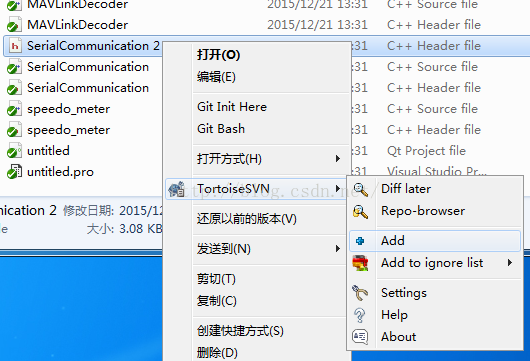Click the TortoiseSVN turtle icon
The height and width of the screenshot is (361, 530).
click(x=177, y=189)
